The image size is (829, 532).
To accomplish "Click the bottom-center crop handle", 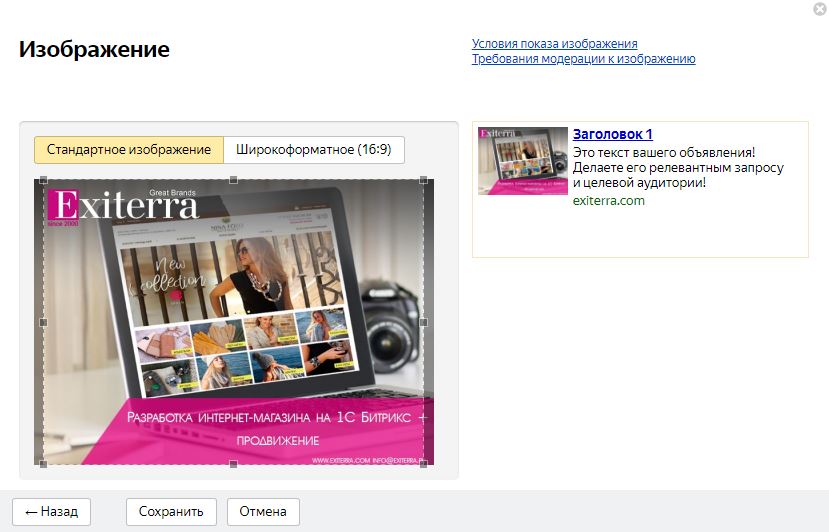I will (x=233, y=463).
